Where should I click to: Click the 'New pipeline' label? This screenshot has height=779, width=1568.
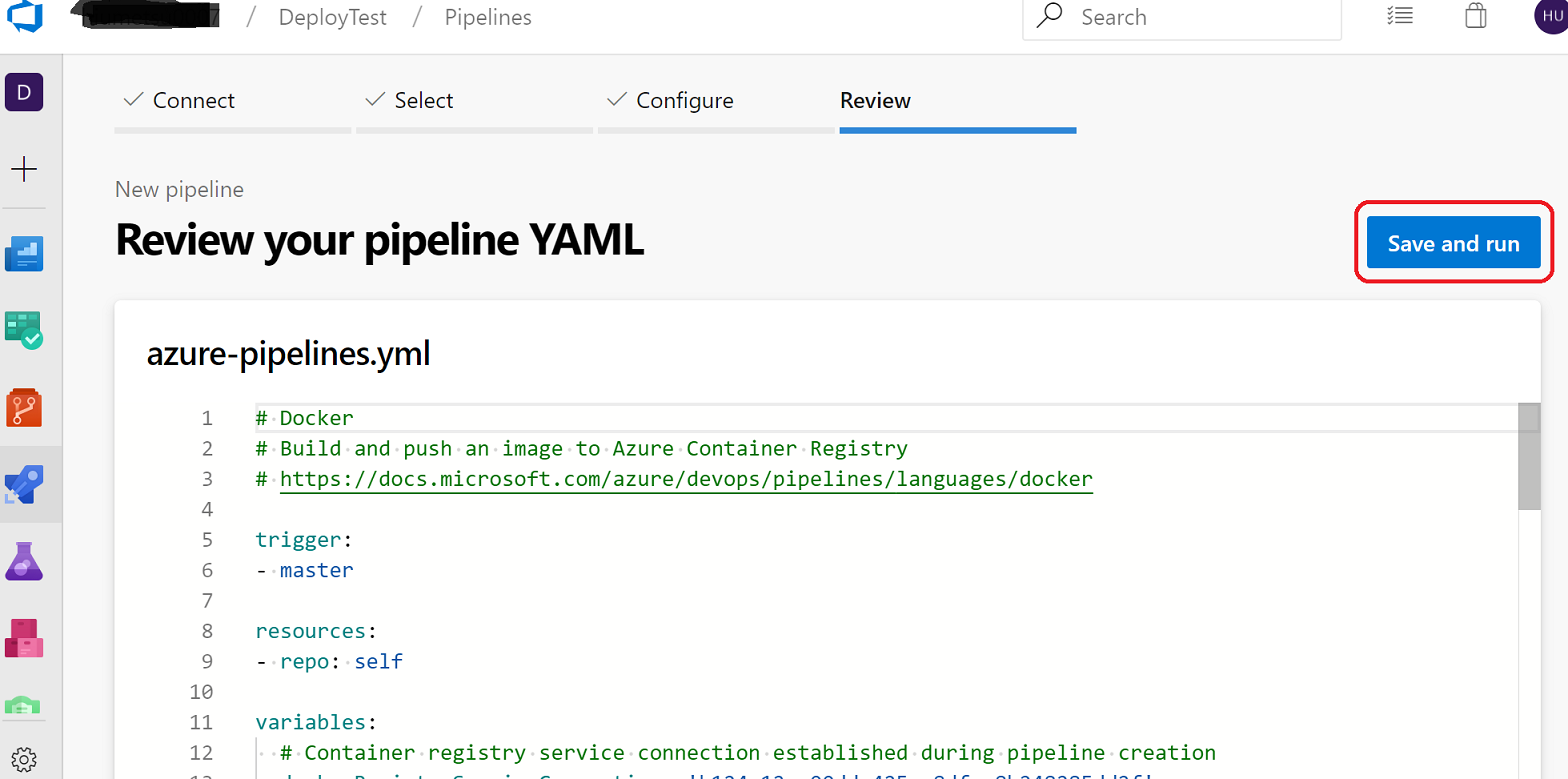(180, 189)
